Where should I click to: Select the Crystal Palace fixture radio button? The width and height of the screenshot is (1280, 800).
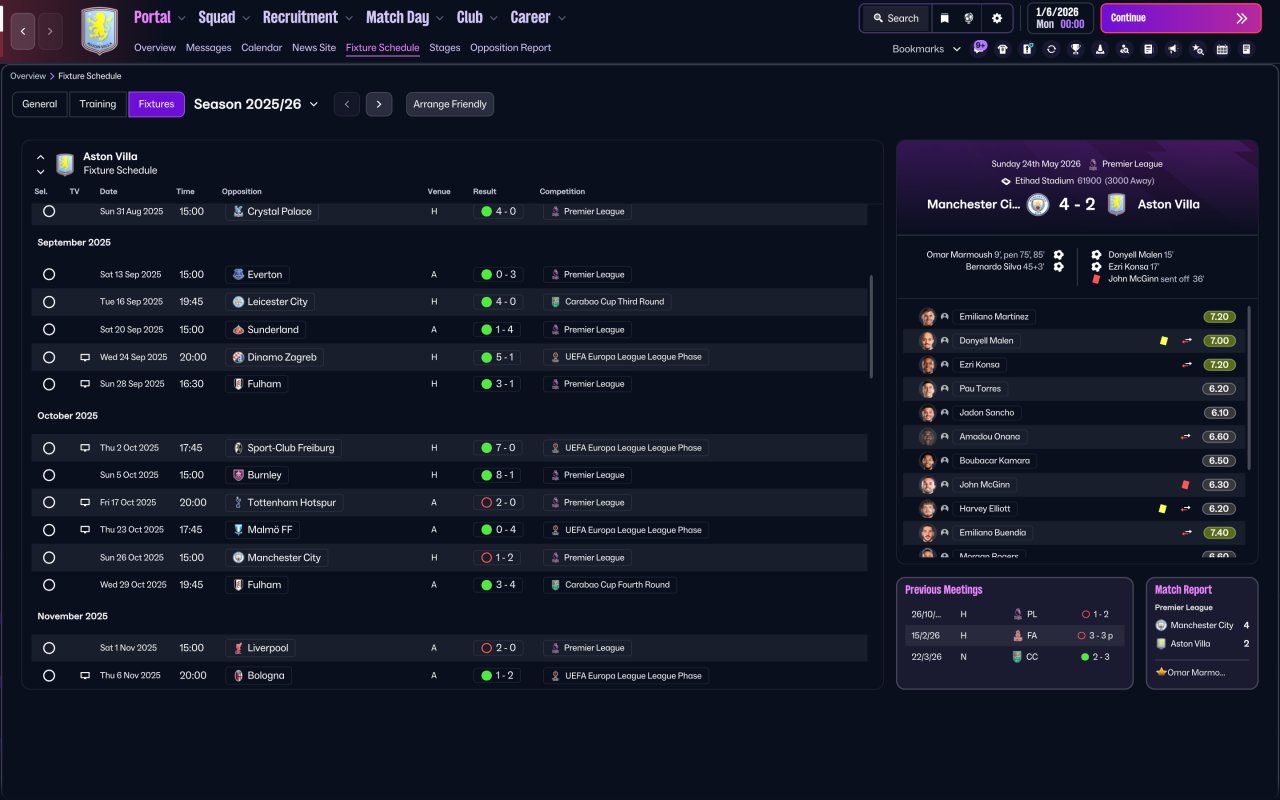(x=49, y=212)
